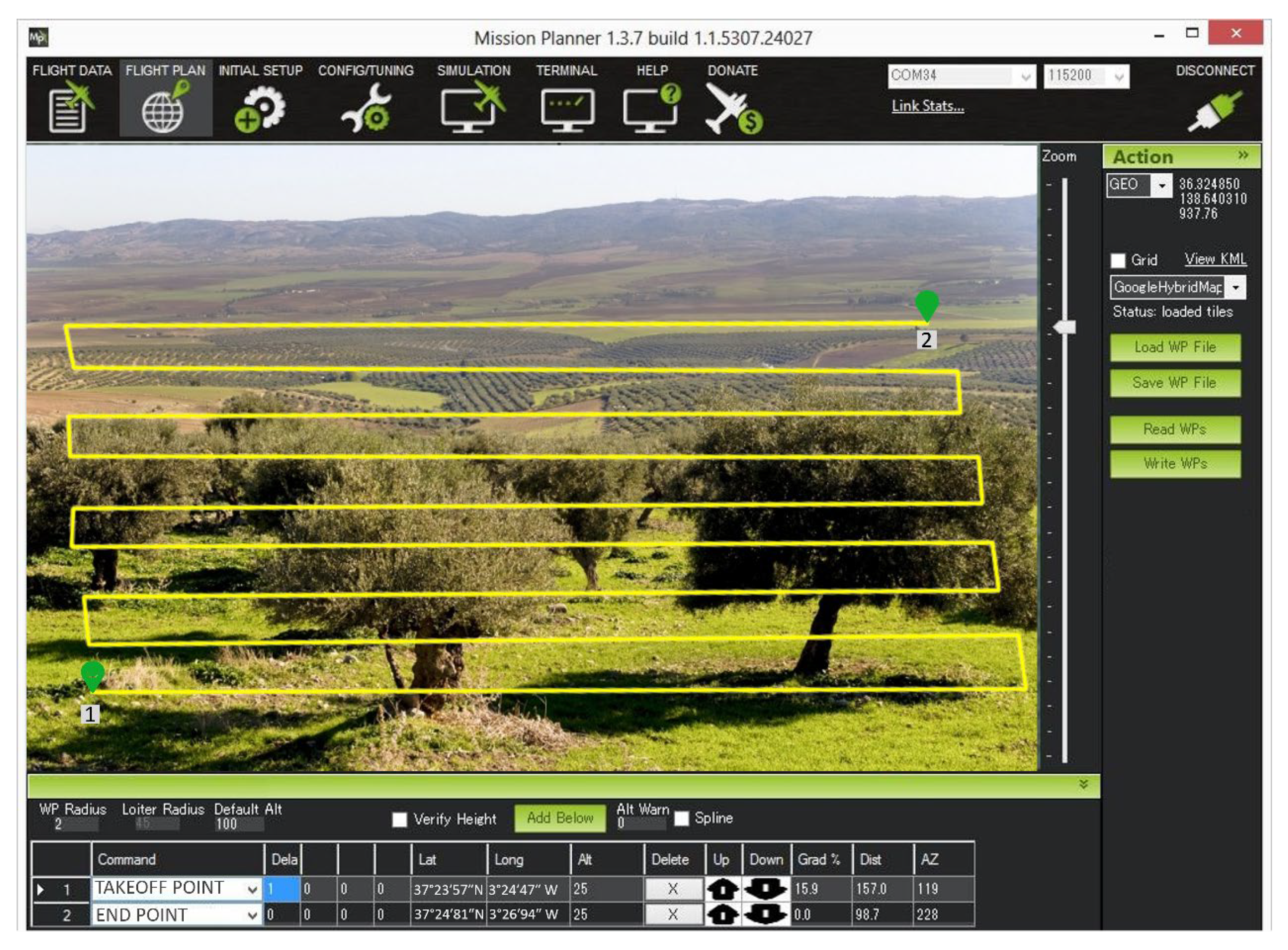Click the Initial Setup gear icon

(x=260, y=108)
